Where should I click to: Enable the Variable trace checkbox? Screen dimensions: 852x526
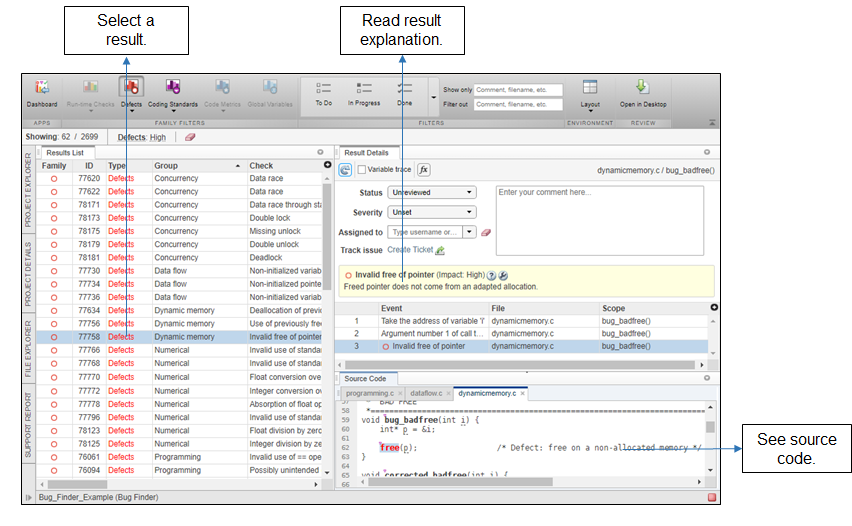[x=362, y=170]
